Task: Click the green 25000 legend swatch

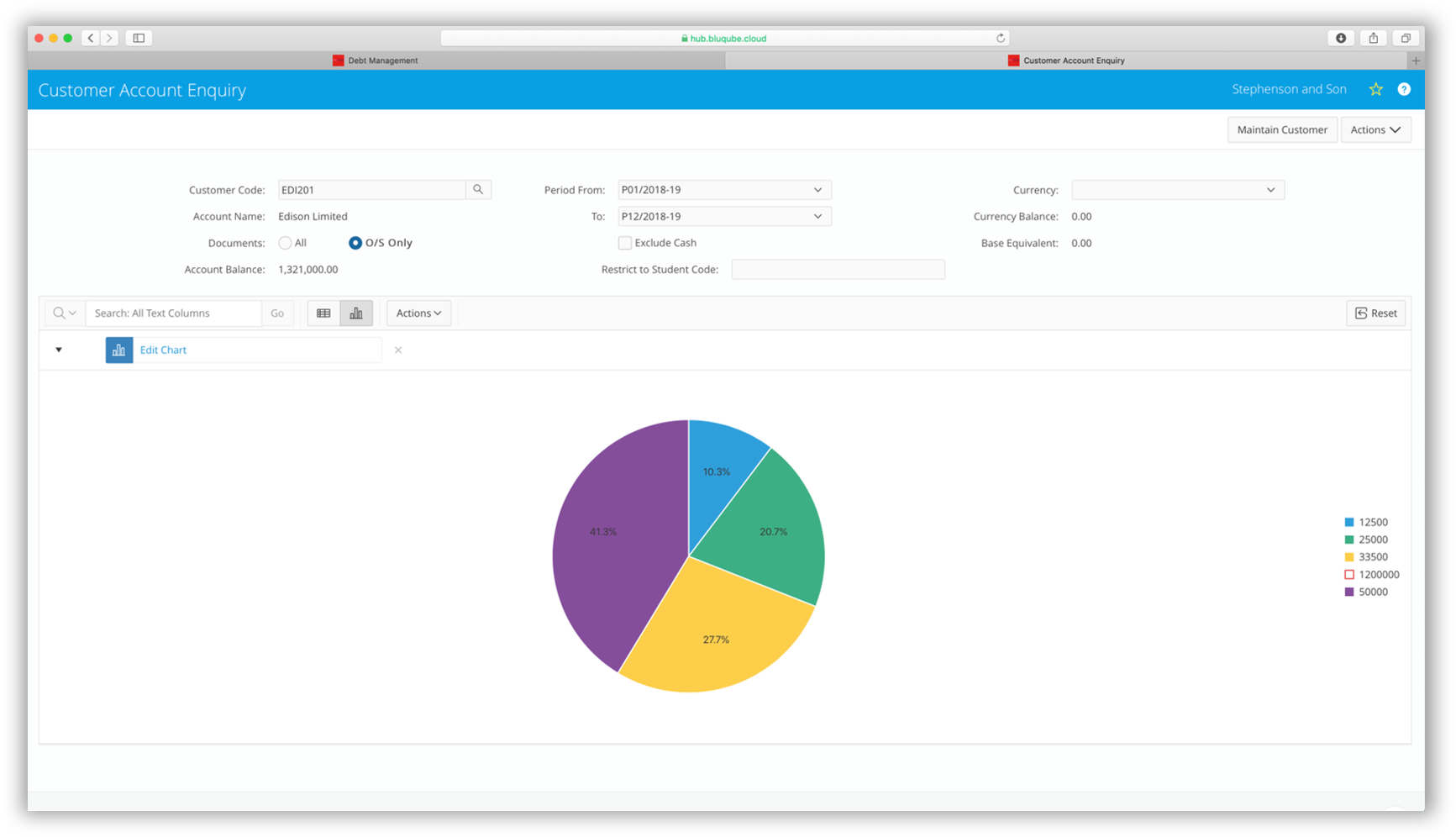Action: [x=1349, y=540]
